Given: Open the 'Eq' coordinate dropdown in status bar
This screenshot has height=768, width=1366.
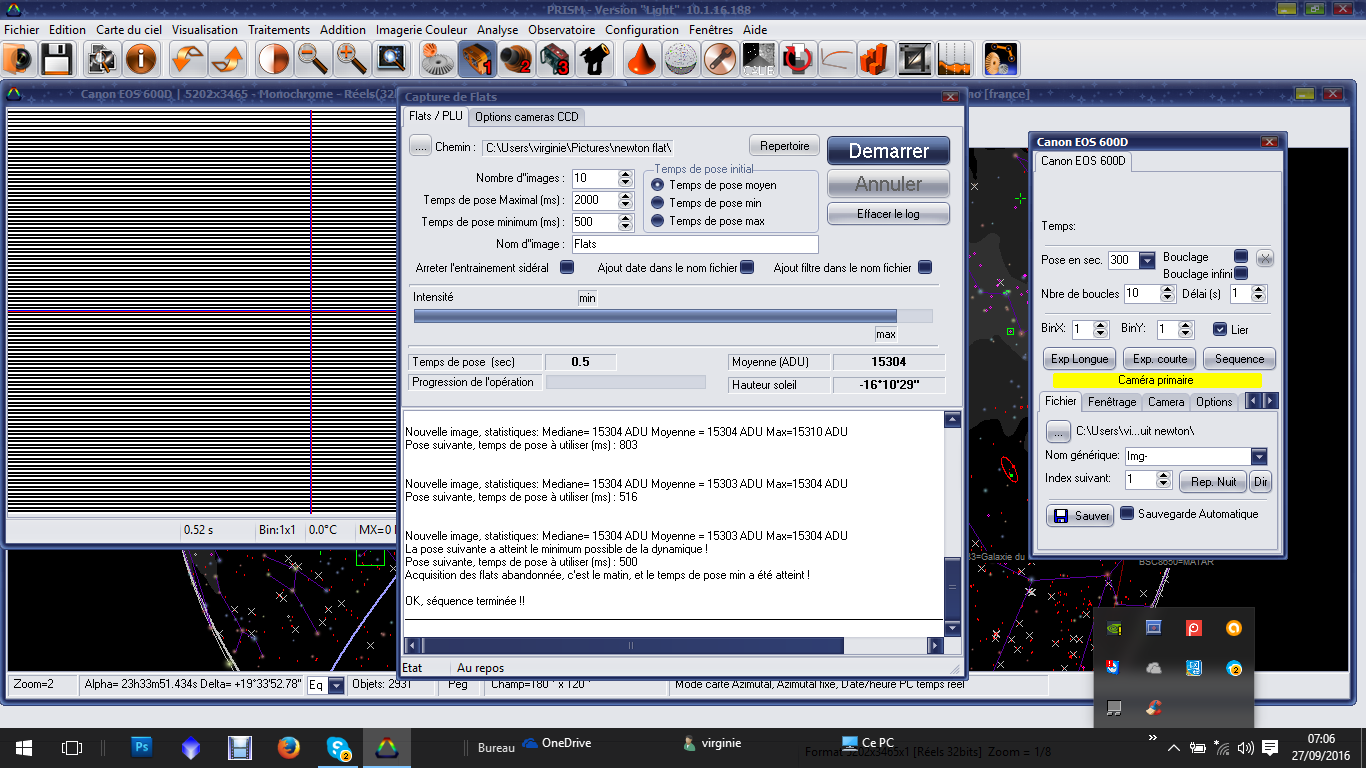Looking at the screenshot, I should tap(336, 686).
